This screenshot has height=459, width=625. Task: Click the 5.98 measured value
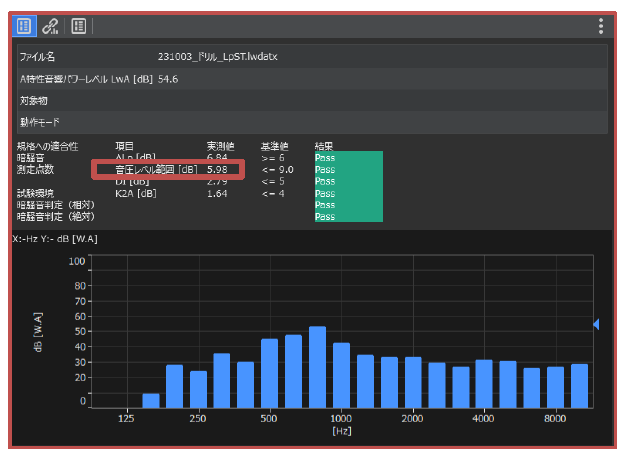(217, 169)
